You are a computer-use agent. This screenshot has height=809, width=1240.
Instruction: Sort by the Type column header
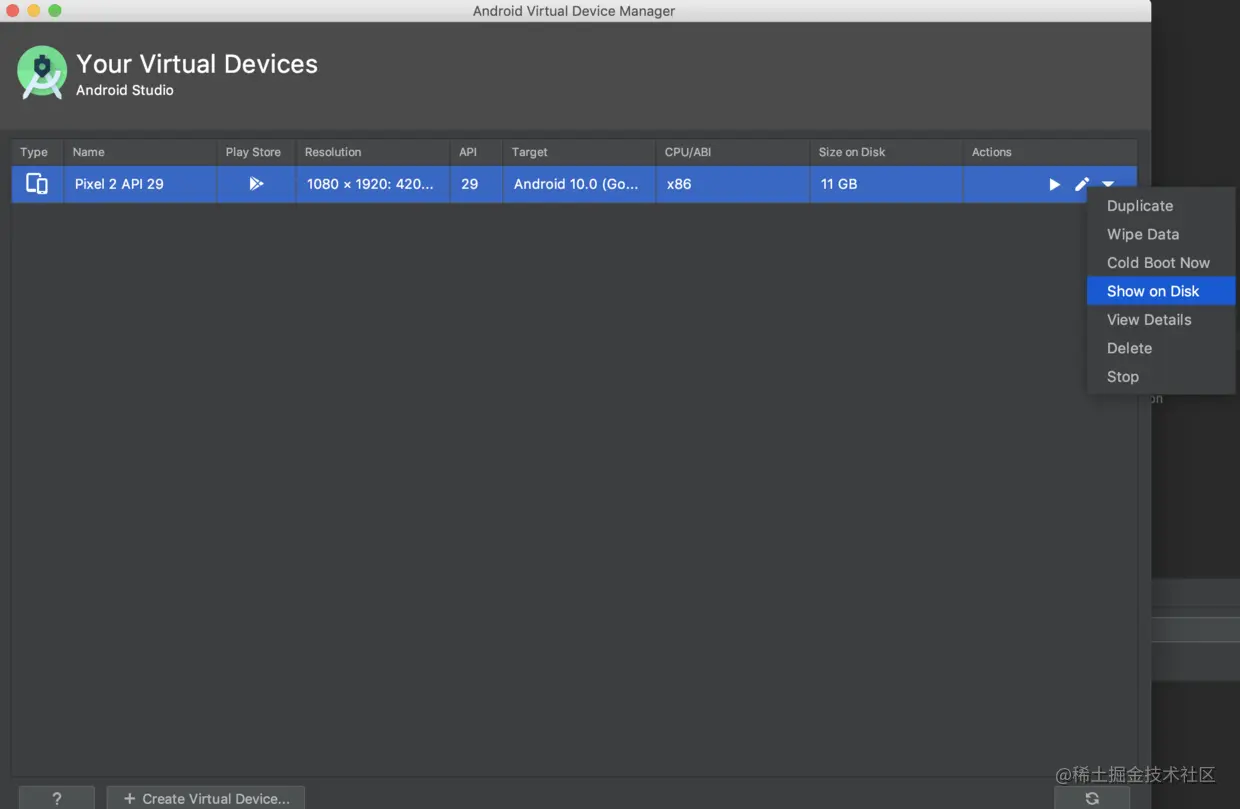coord(38,152)
